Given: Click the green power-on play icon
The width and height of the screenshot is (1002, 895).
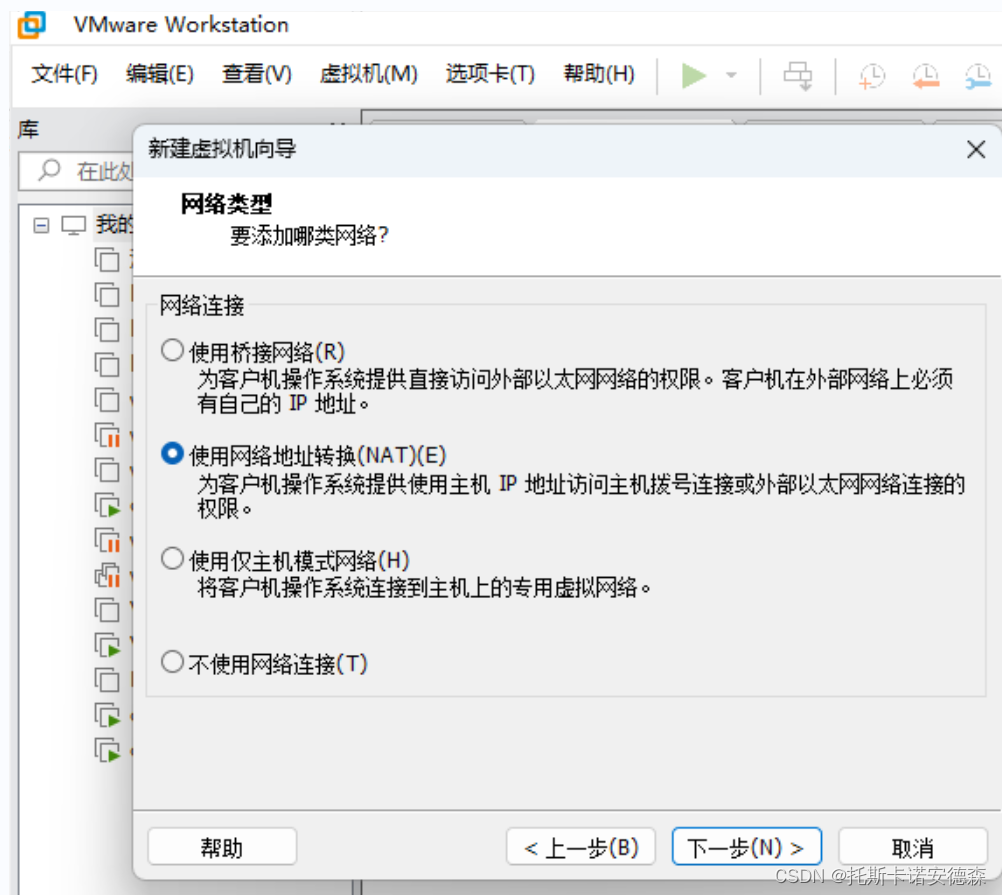Looking at the screenshot, I should pyautogui.click(x=693, y=75).
